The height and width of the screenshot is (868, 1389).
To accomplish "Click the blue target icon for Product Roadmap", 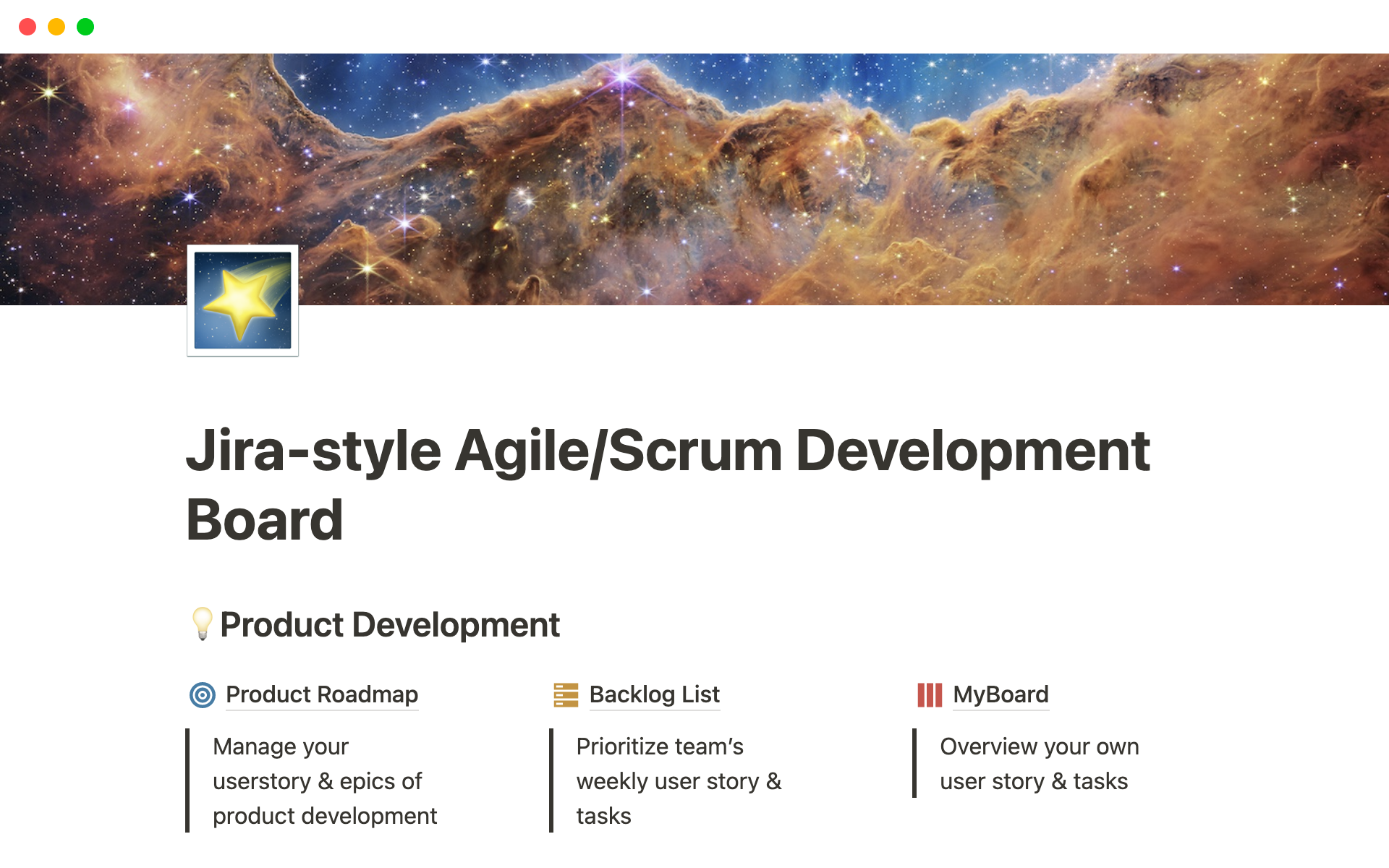I will (203, 695).
